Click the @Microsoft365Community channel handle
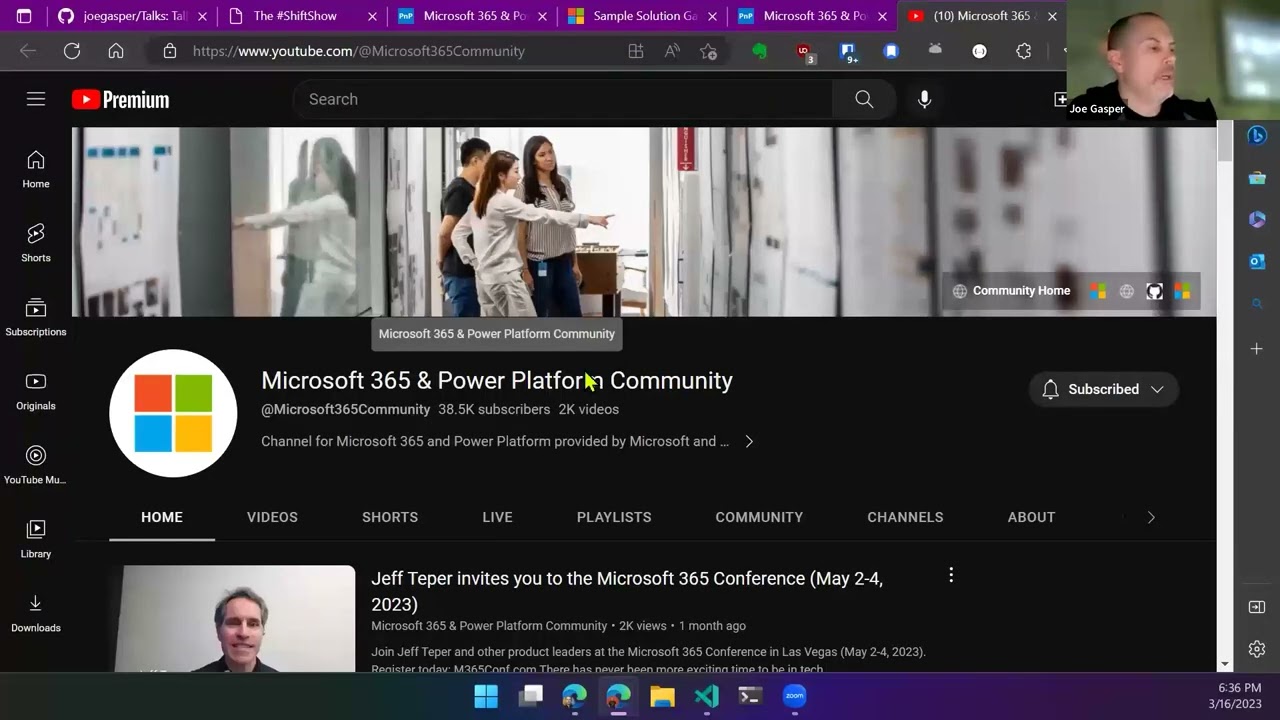Viewport: 1280px width, 720px height. [x=345, y=409]
